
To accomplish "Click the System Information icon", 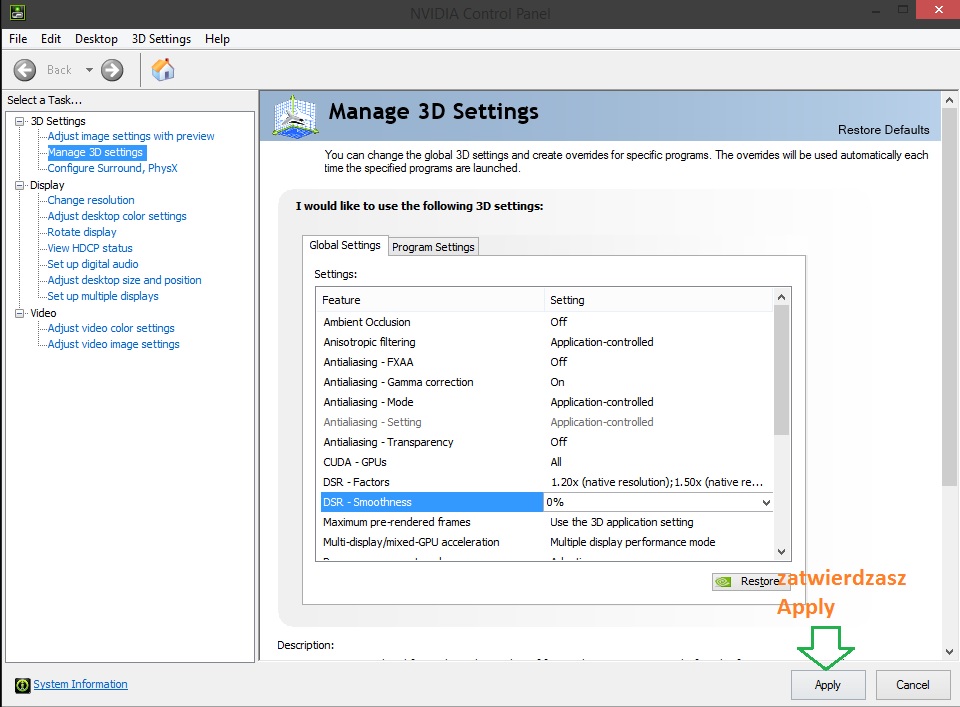I will [23, 685].
